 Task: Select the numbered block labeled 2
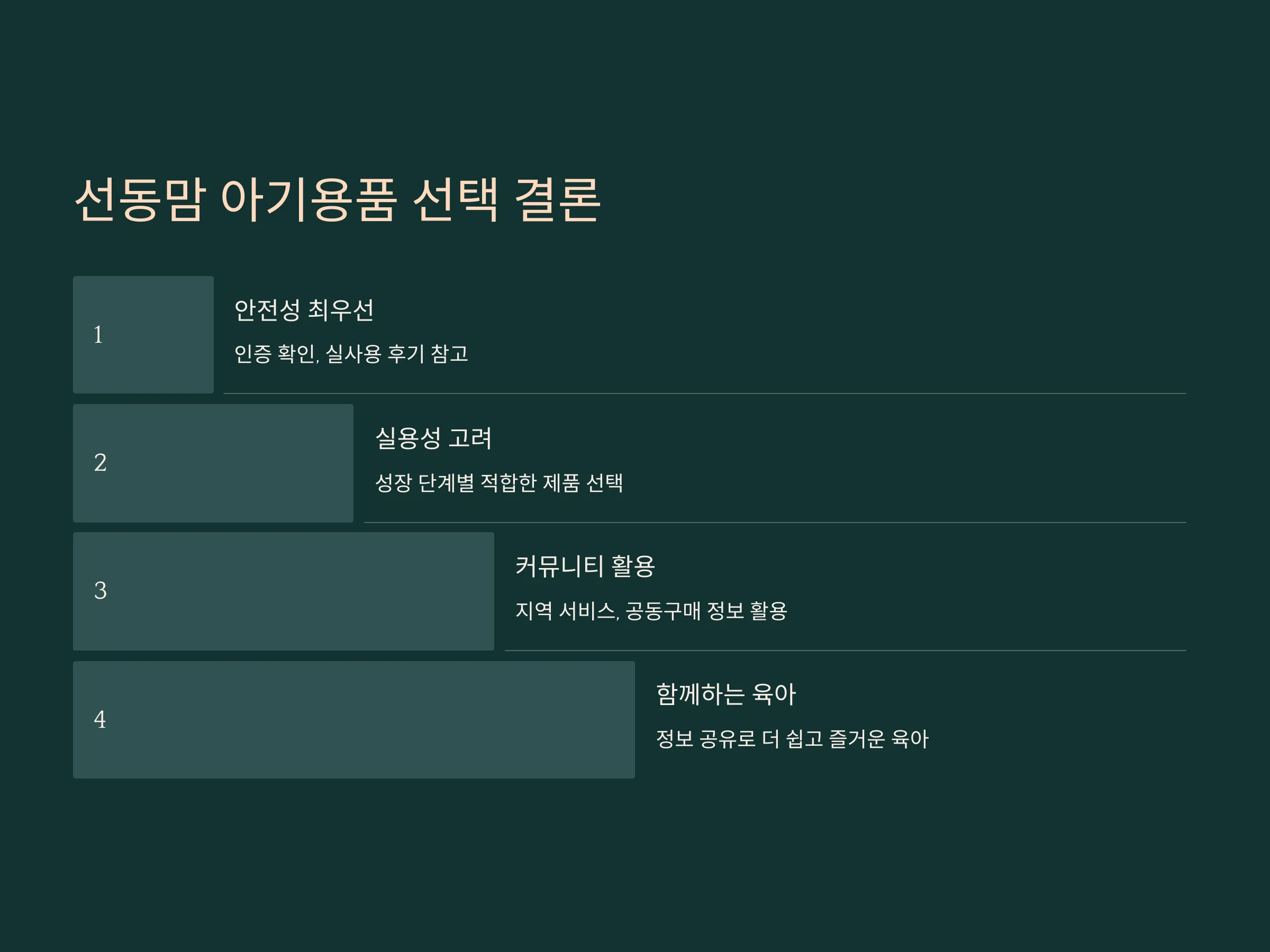pos(213,463)
